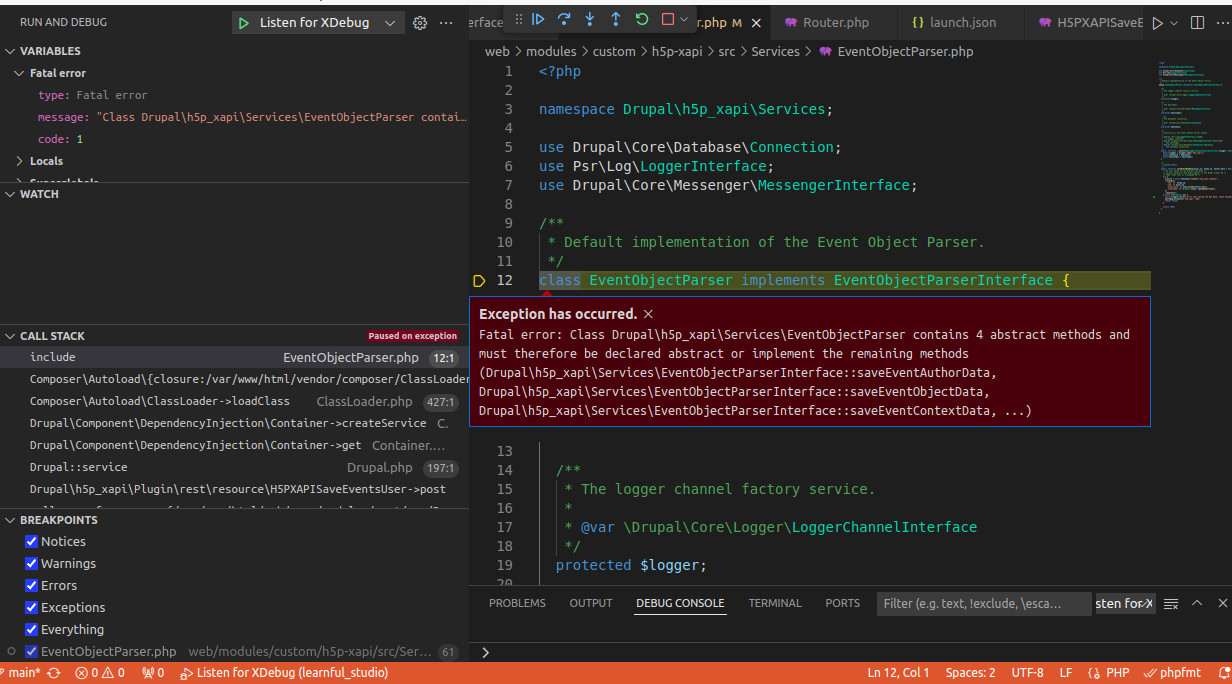Toggle the Everything breakpoint checkbox

[31, 629]
